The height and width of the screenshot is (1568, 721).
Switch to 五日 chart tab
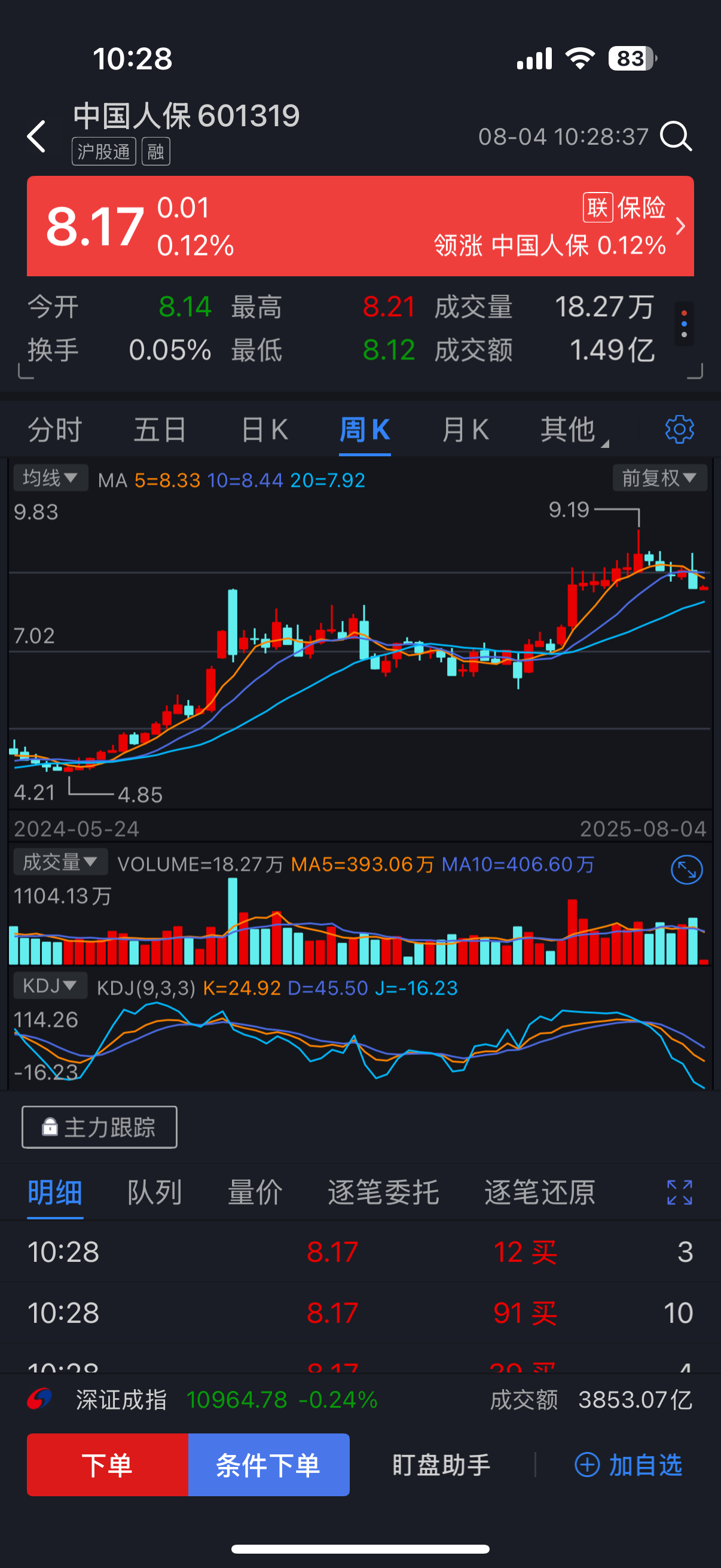tap(160, 430)
